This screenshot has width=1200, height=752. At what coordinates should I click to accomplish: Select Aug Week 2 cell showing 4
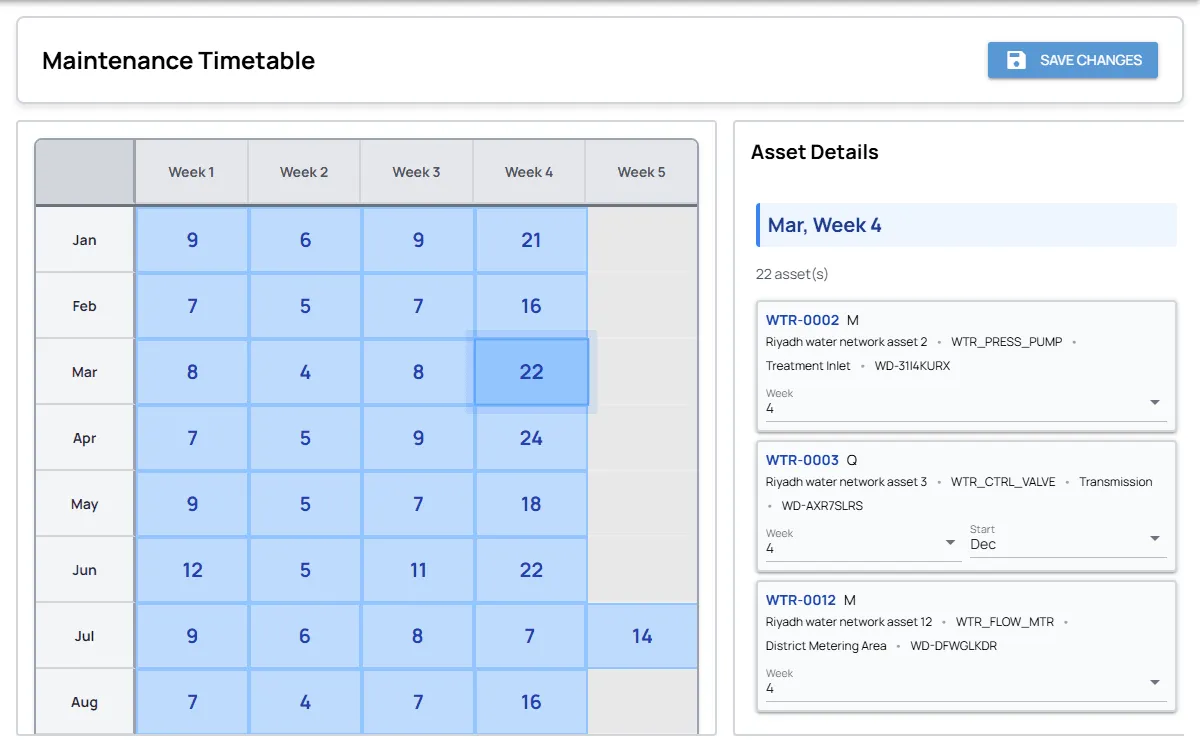tap(305, 702)
